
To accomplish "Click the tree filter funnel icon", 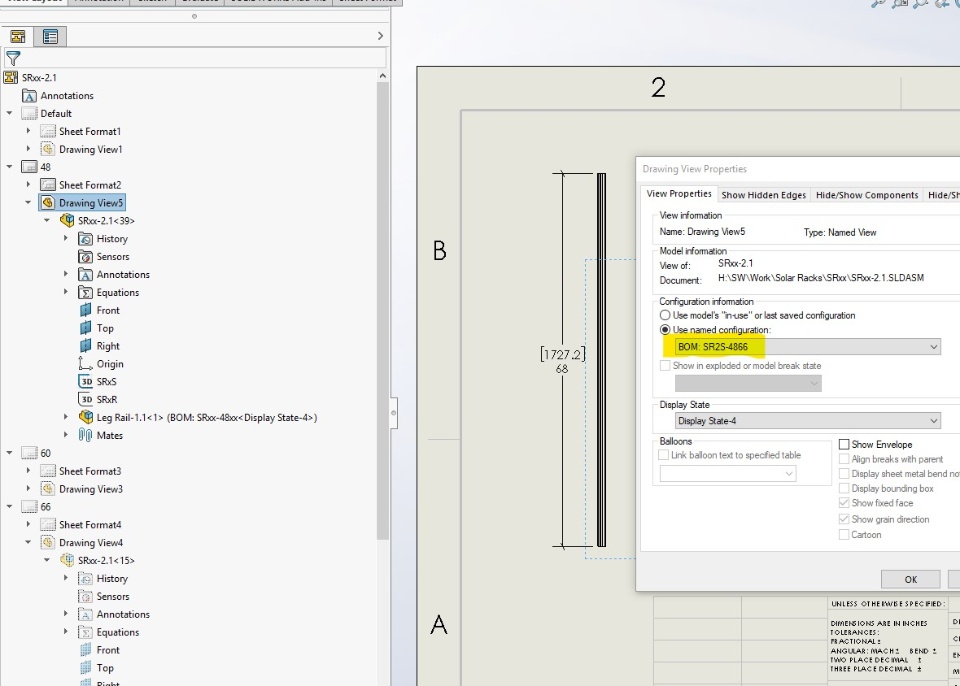I will coord(13,58).
